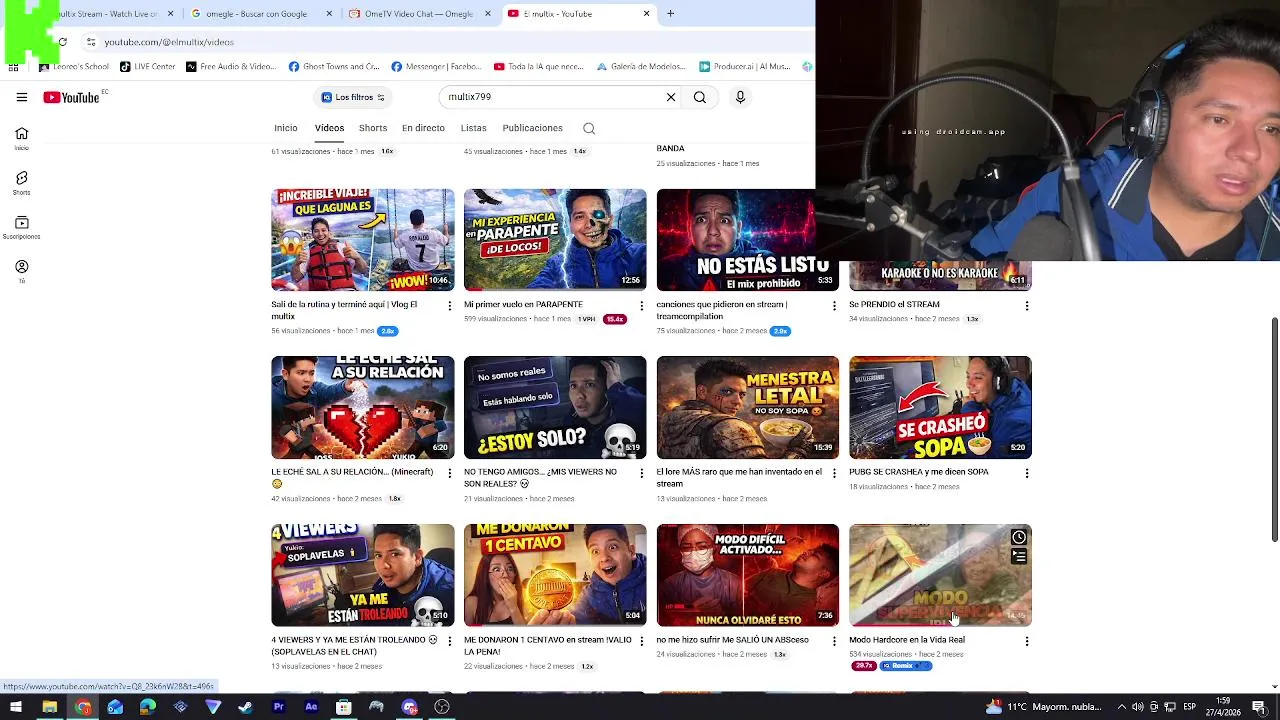This screenshot has height=720, width=1280.
Task: Open Inicio in the left sidebar
Action: coord(21,138)
